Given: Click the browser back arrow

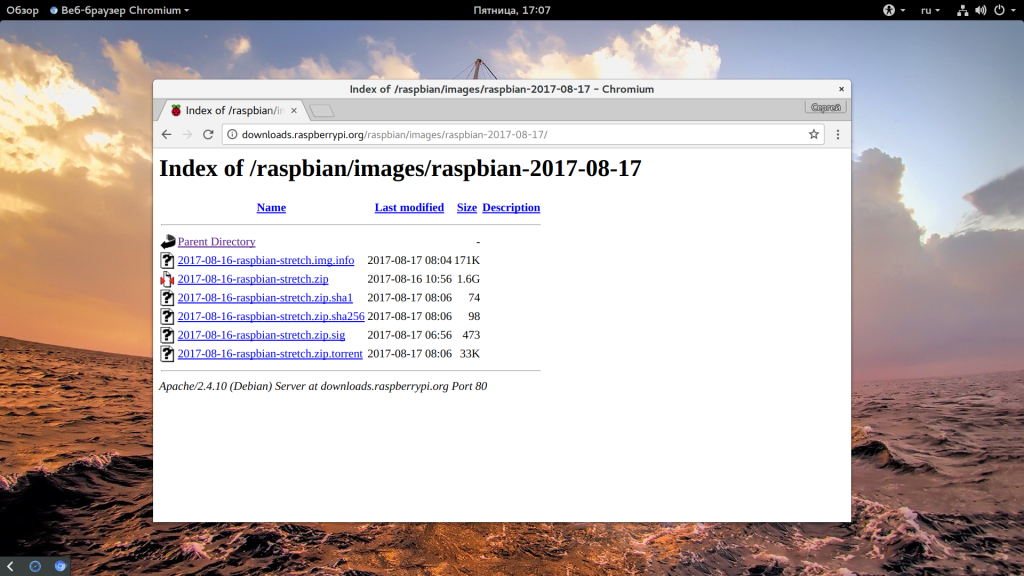Looking at the screenshot, I should click(x=167, y=134).
